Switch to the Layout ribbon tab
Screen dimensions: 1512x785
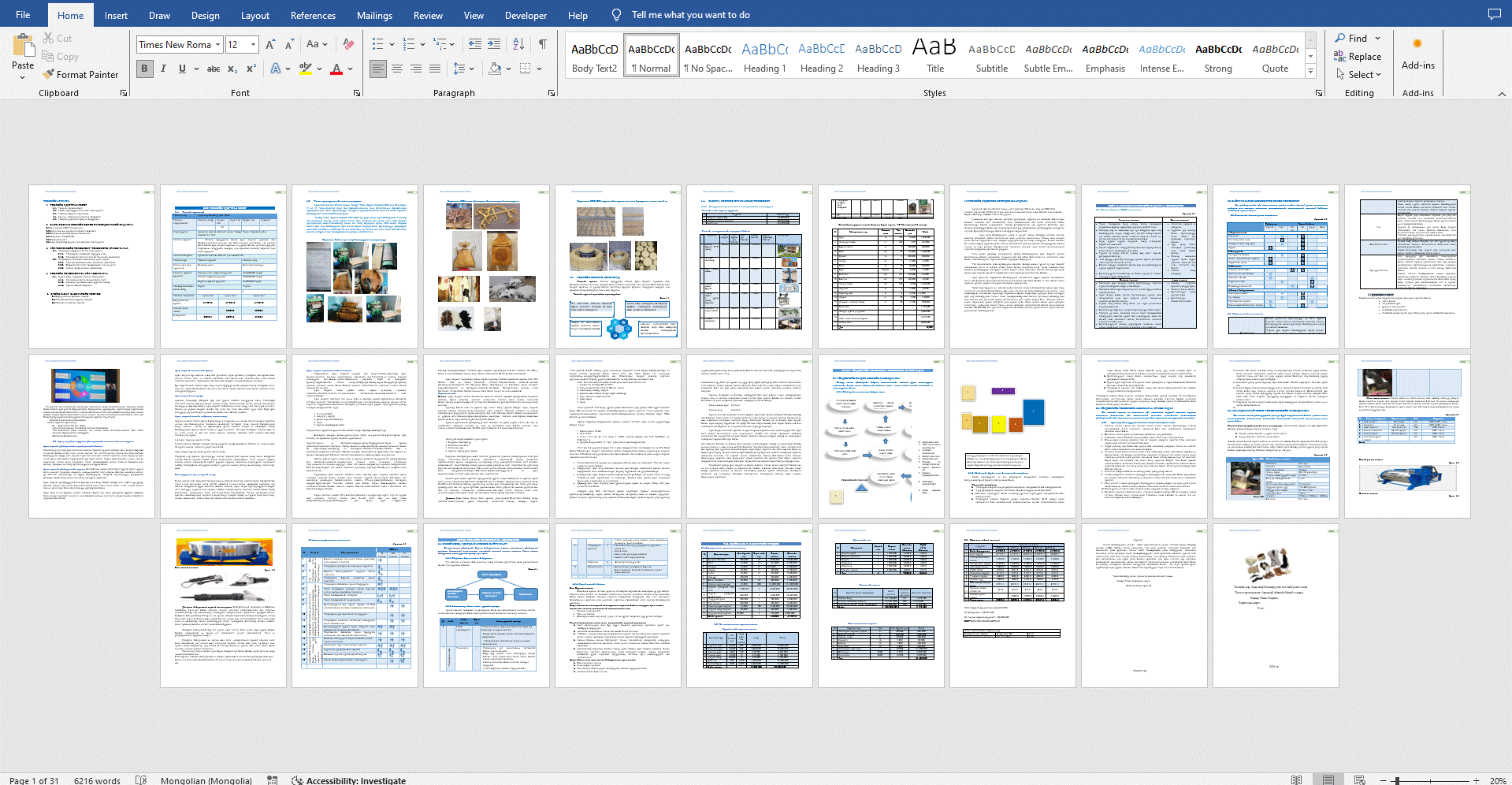[x=254, y=15]
